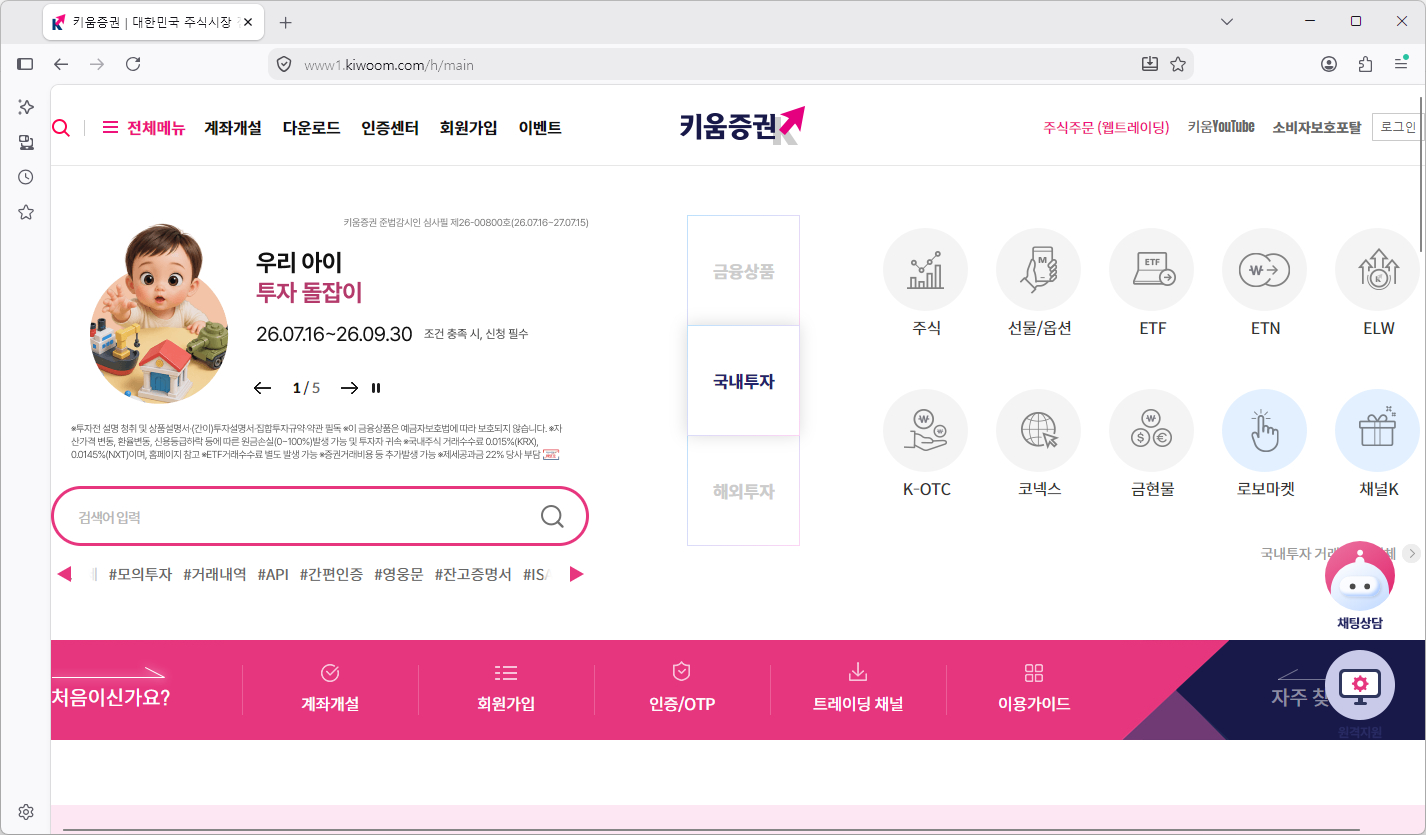Viewport: 1426px width, 835px height.
Task: Click 회원가입 in the pink bar
Action: [x=506, y=688]
